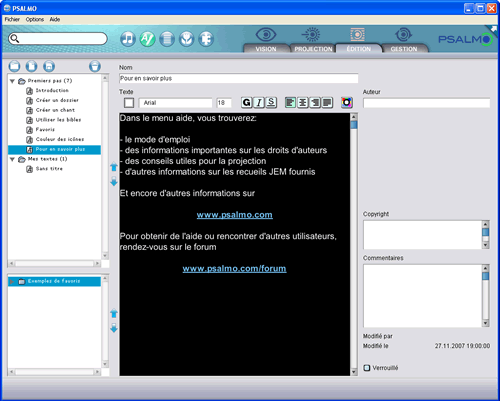
Task: Open the Options menu
Action: pos(35,19)
